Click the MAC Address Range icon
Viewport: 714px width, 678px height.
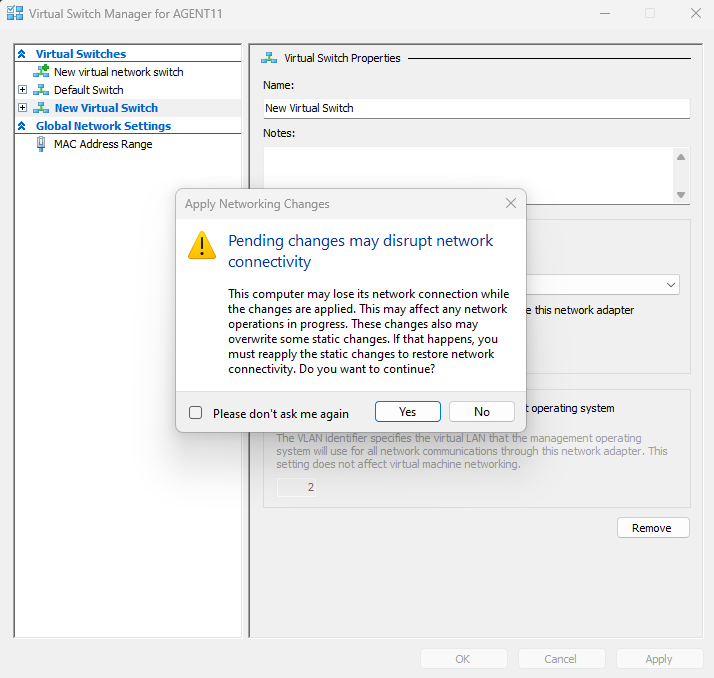pyautogui.click(x=41, y=144)
